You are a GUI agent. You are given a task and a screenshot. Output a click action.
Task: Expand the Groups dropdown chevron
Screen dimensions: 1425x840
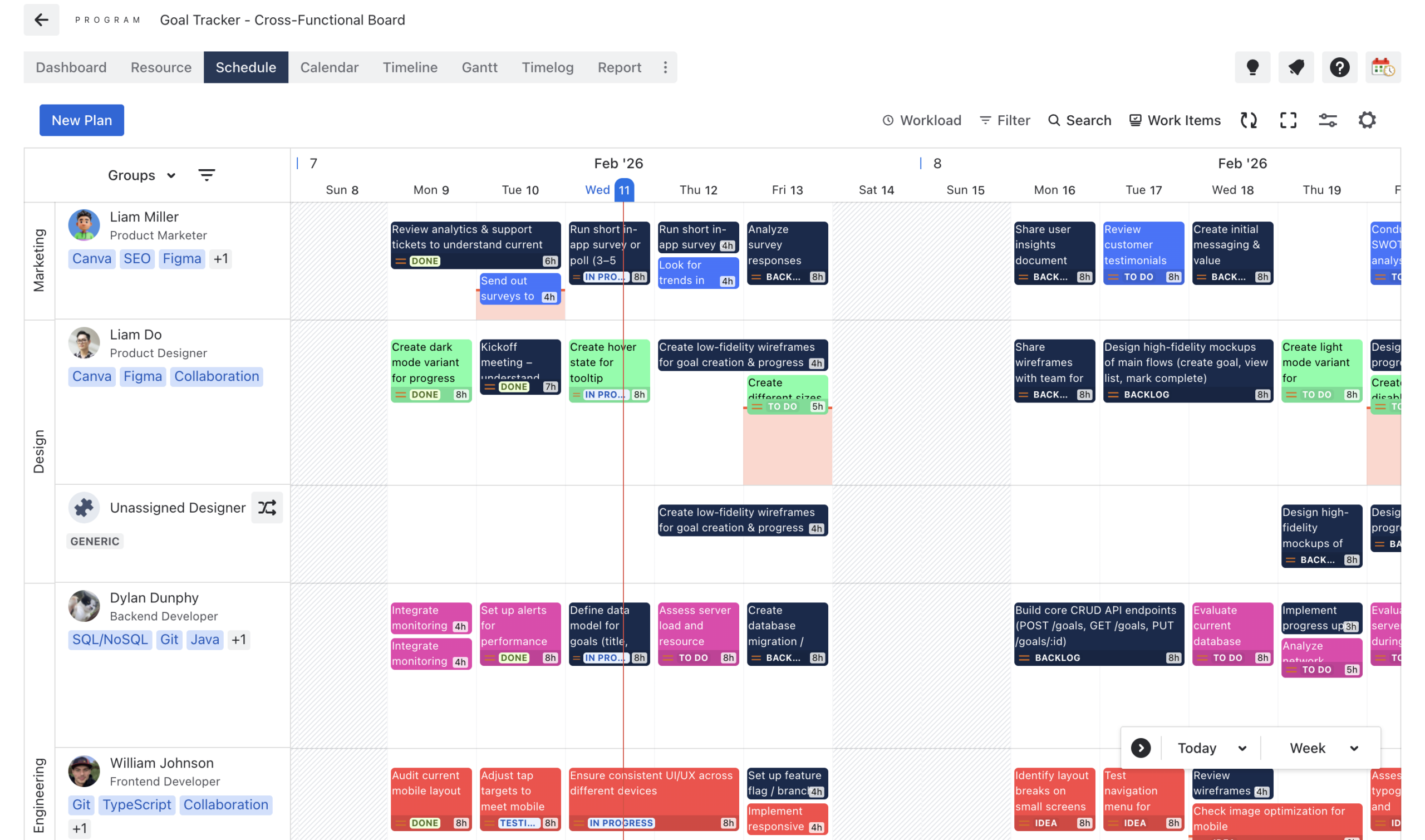(170, 175)
